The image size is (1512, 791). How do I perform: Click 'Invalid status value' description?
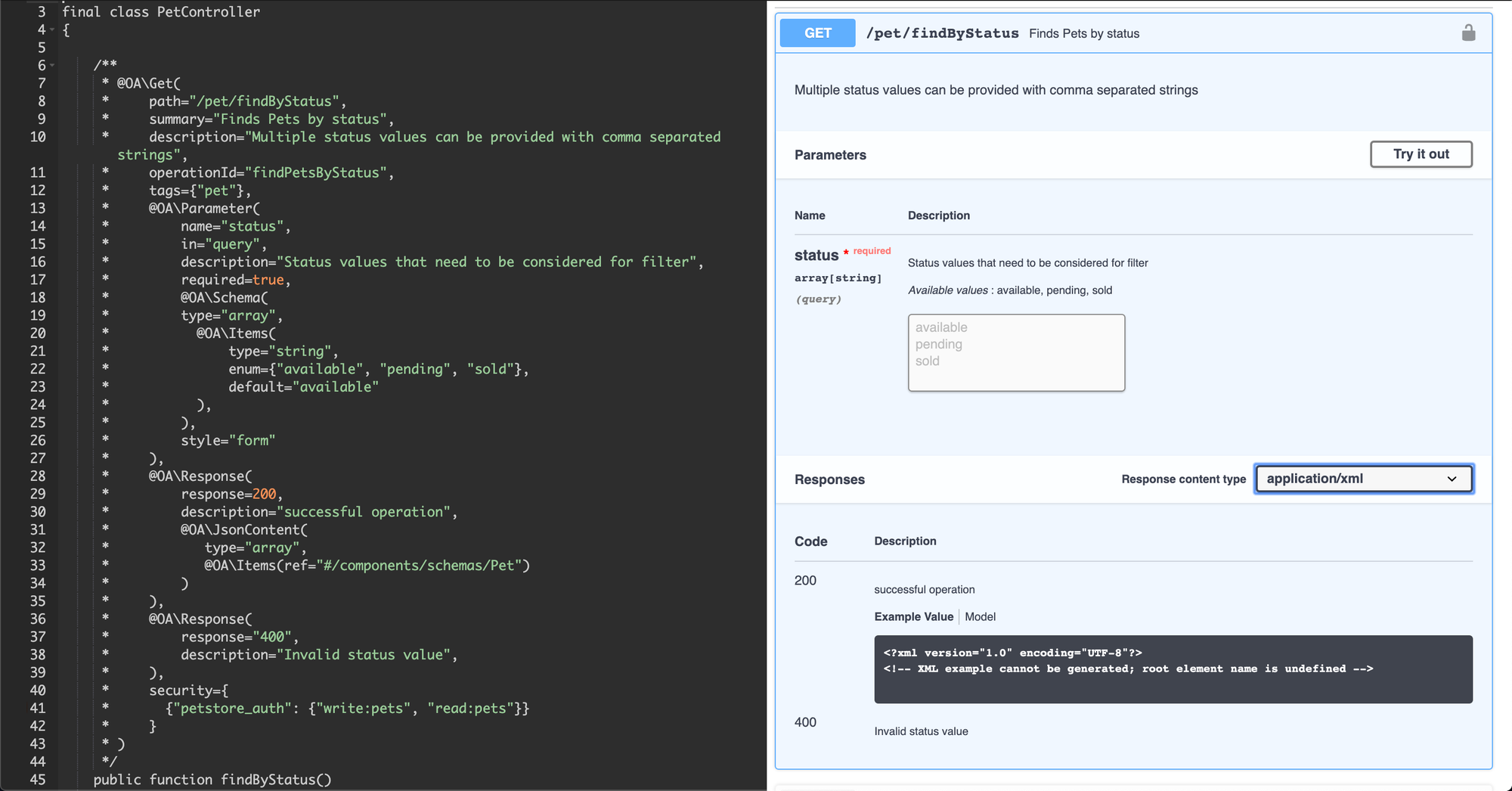pyautogui.click(x=921, y=731)
